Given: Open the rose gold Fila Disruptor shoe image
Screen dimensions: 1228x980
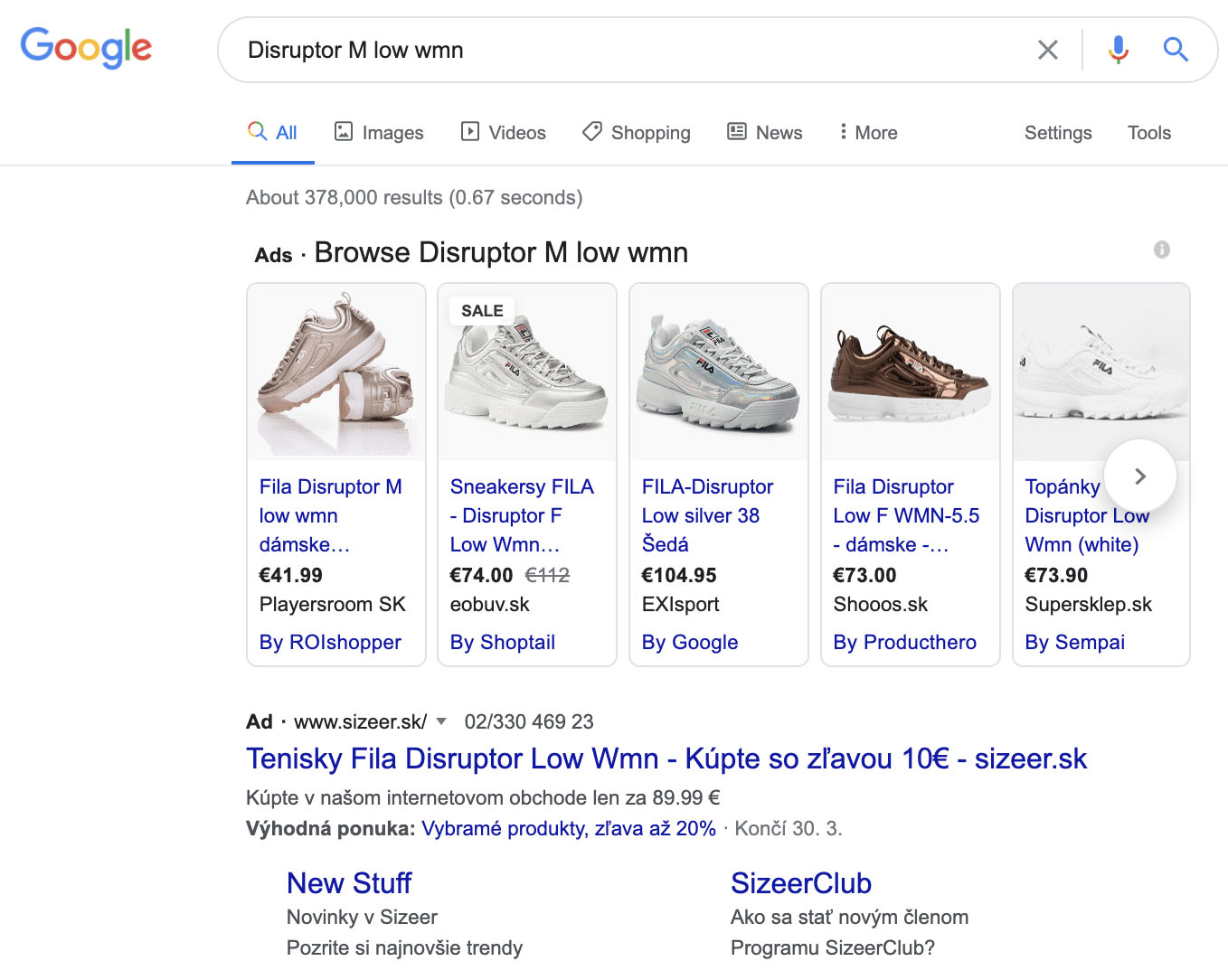Looking at the screenshot, I should pos(336,372).
